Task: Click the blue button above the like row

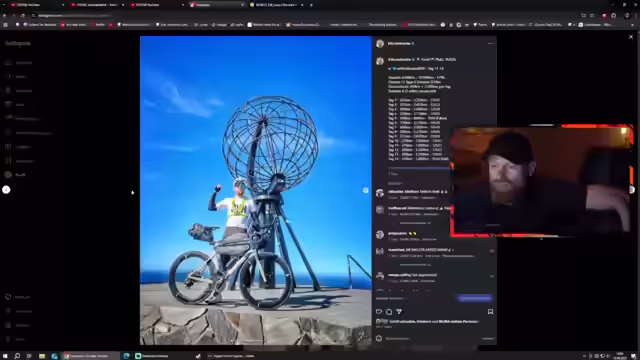Action: (x=475, y=298)
